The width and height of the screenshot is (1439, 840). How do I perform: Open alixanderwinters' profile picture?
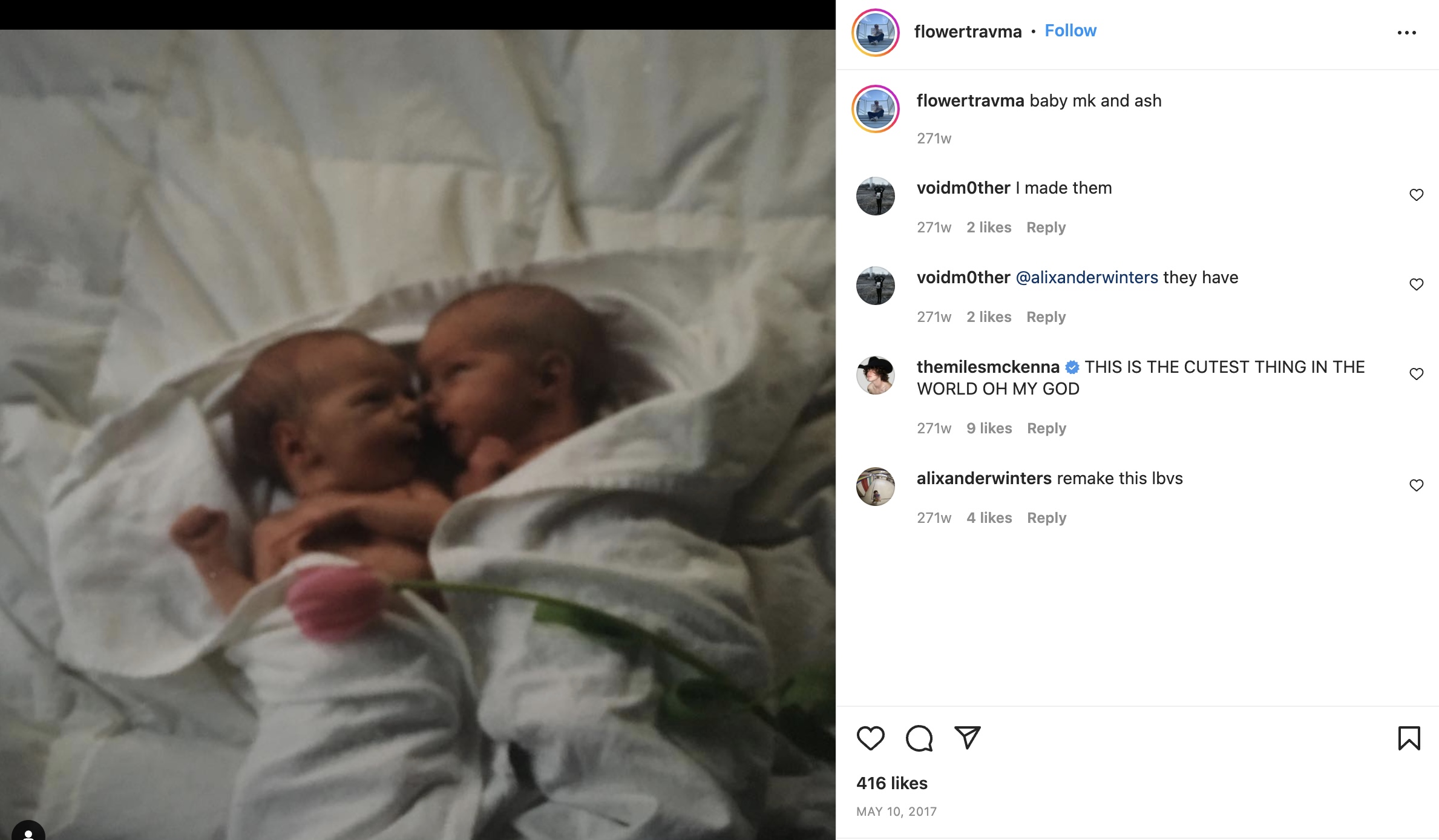pyautogui.click(x=875, y=487)
